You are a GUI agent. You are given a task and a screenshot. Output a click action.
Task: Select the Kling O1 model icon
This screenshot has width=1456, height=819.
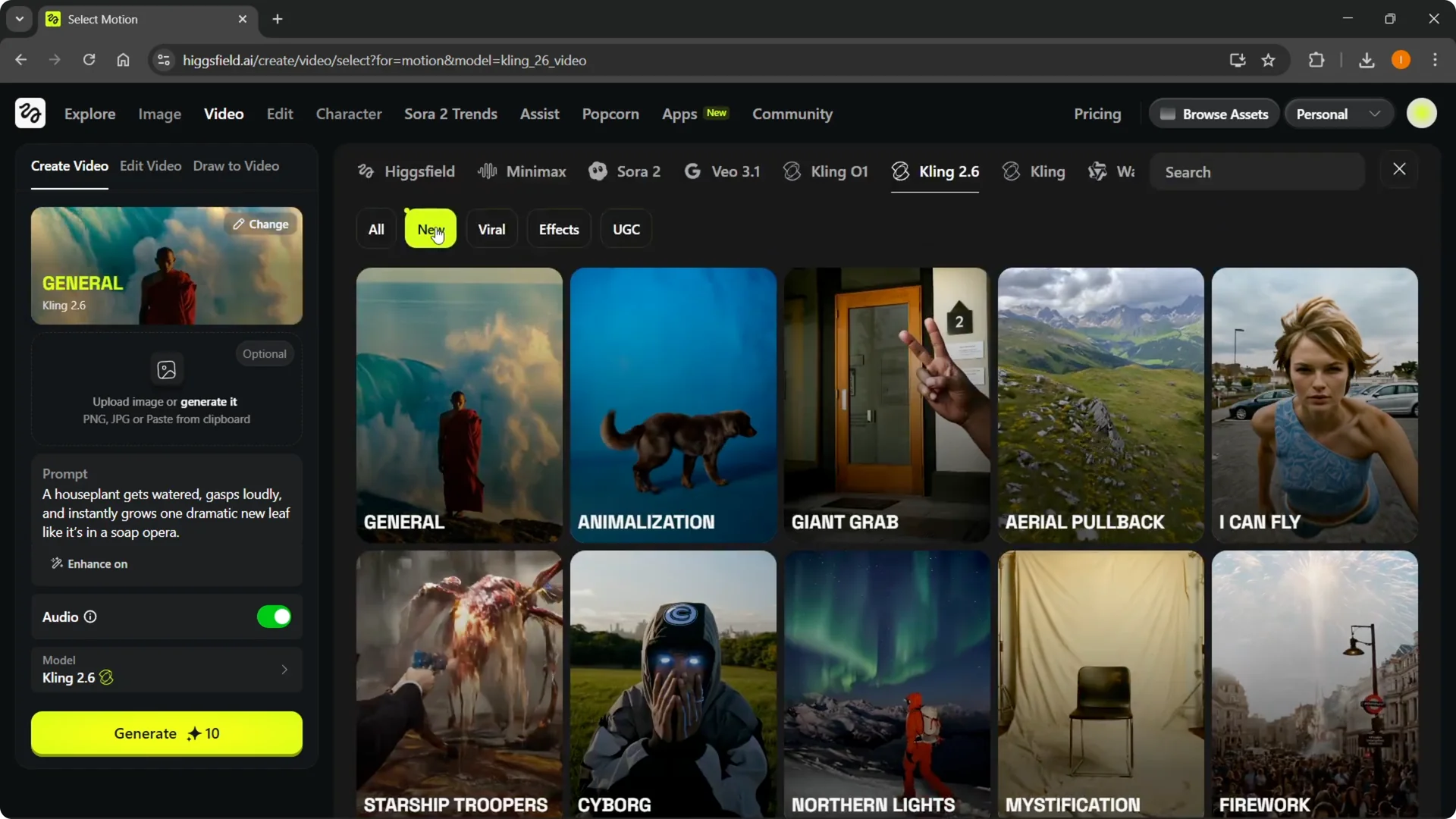click(792, 171)
